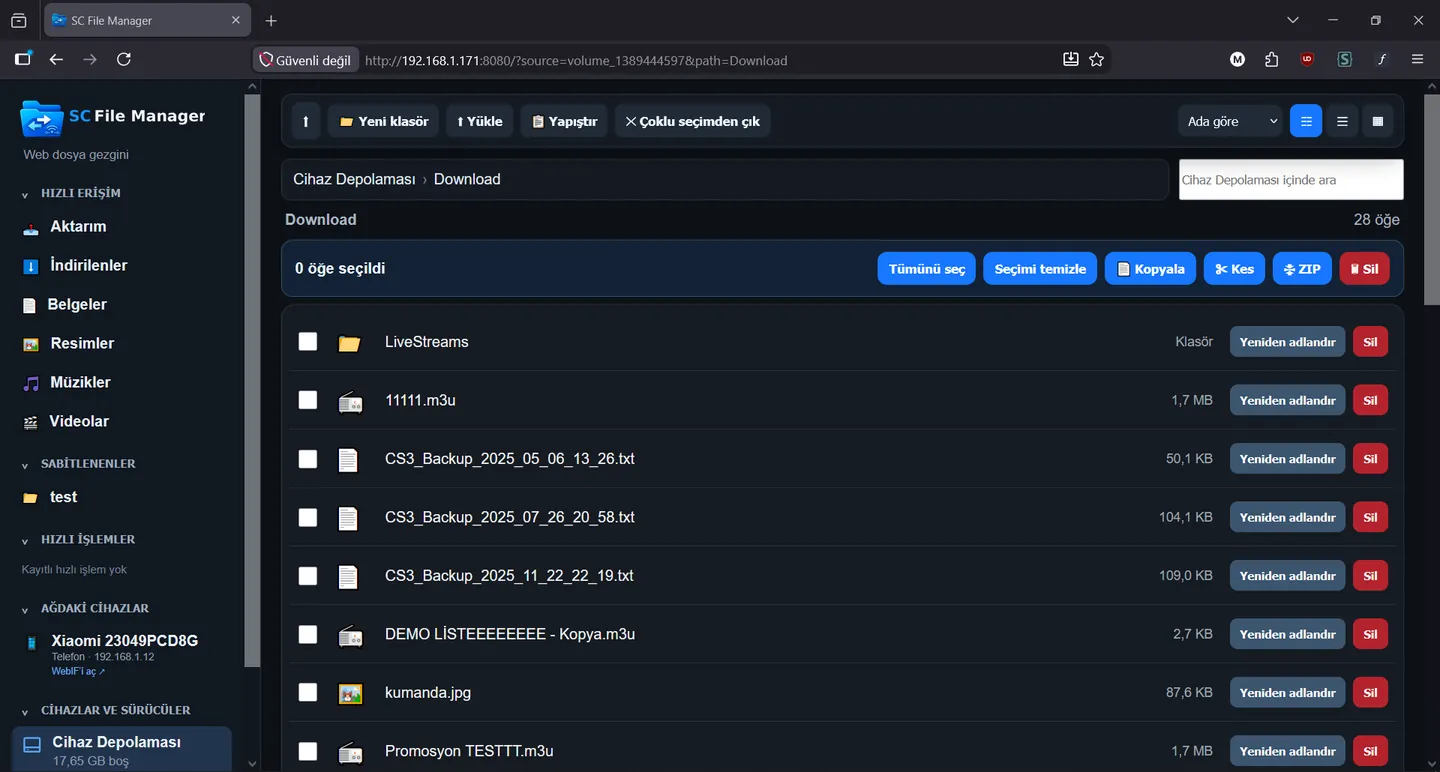Collapse the HIZLI ERİŞİM section

[25, 194]
